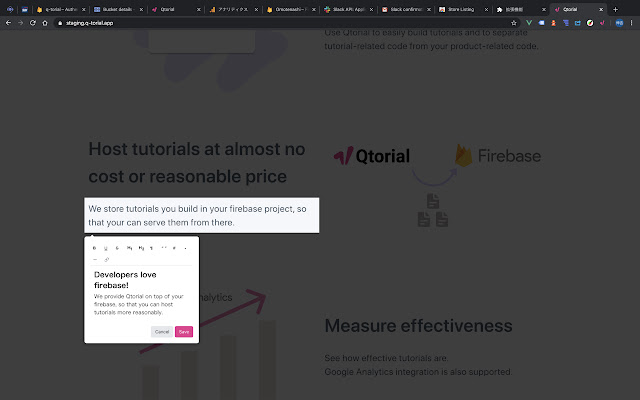Click 'Google Analytics integration is also supported' text
This screenshot has width=640, height=400.
418,372
